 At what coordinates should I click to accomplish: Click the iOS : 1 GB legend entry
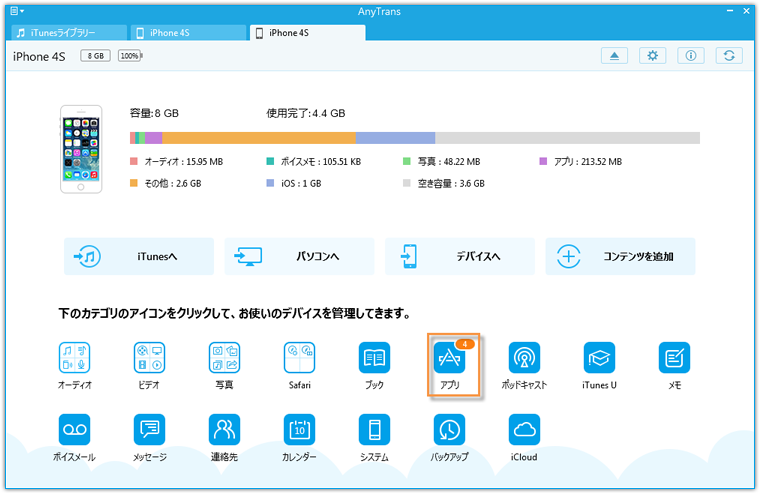point(294,183)
